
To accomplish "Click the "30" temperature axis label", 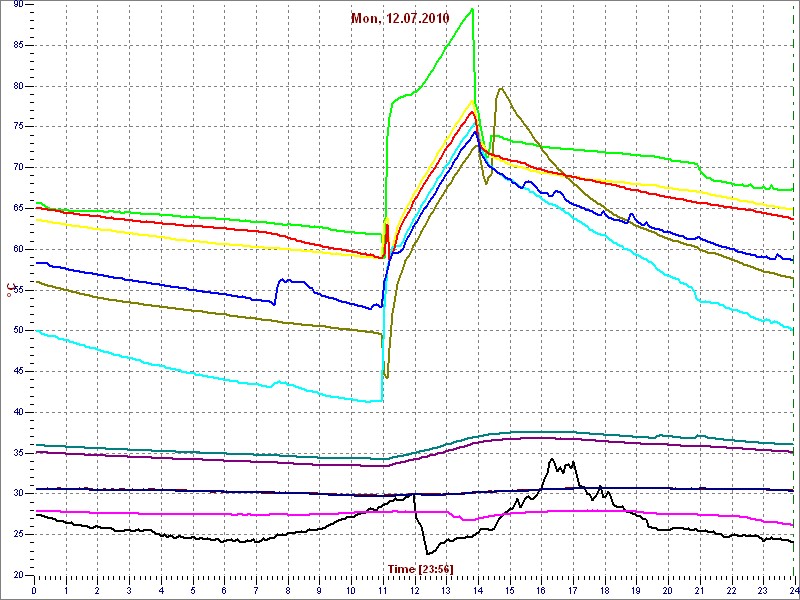I will (18, 494).
